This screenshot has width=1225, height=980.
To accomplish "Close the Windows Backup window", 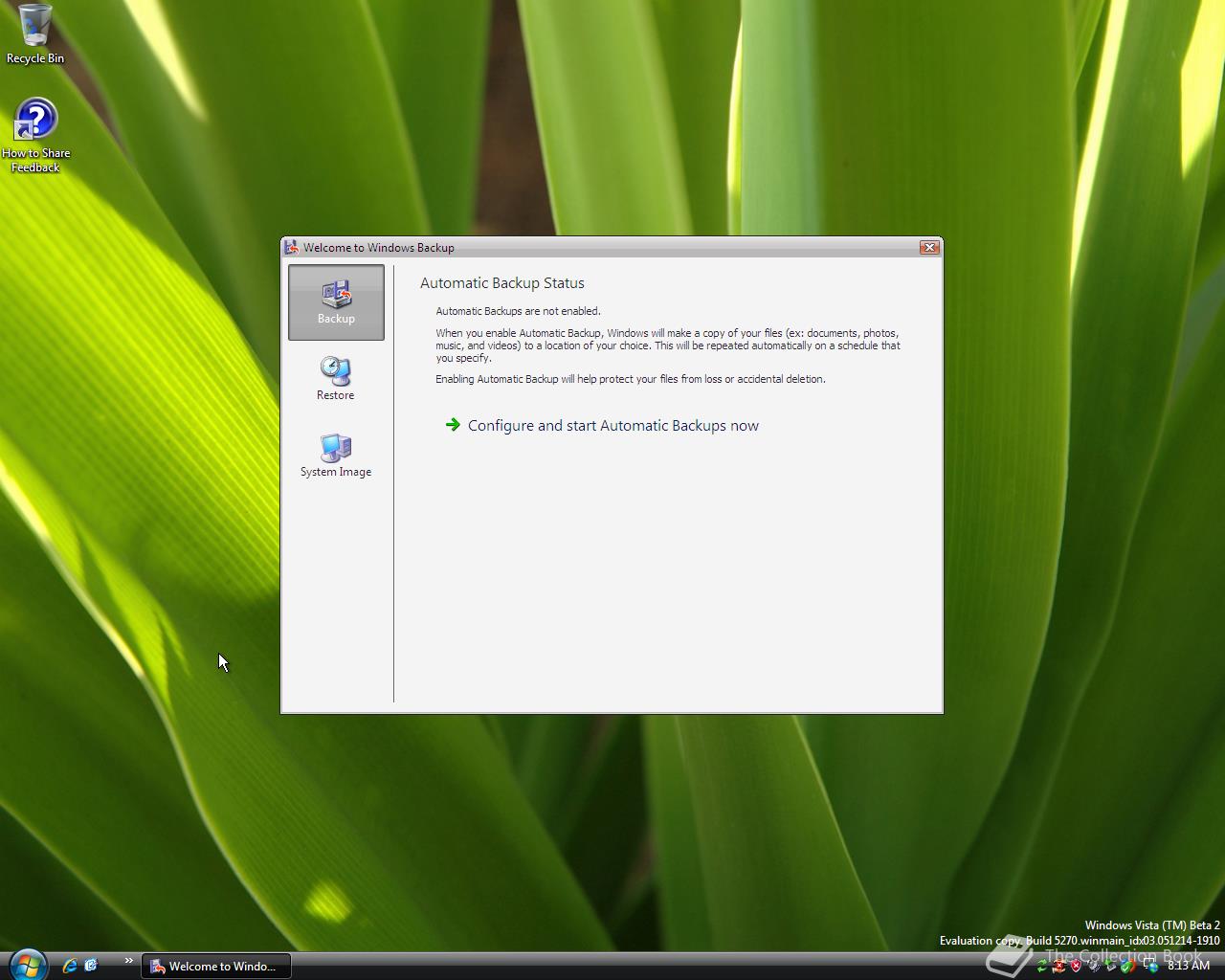I will click(928, 247).
